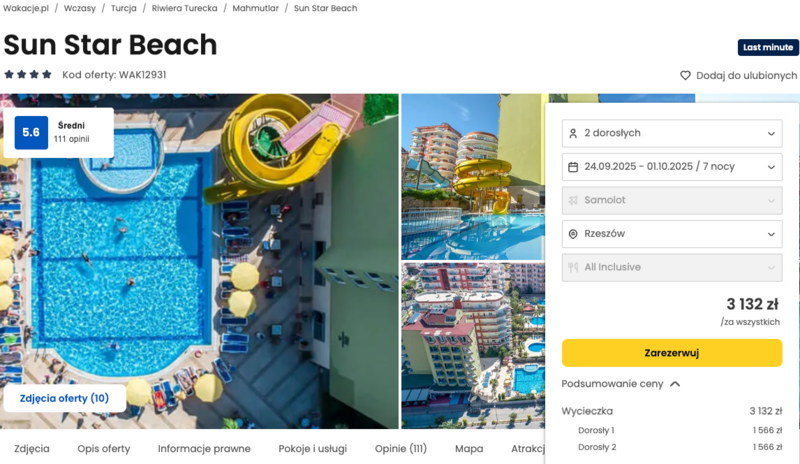
Task: Click the location pin icon by Rzeszów
Action: click(573, 234)
